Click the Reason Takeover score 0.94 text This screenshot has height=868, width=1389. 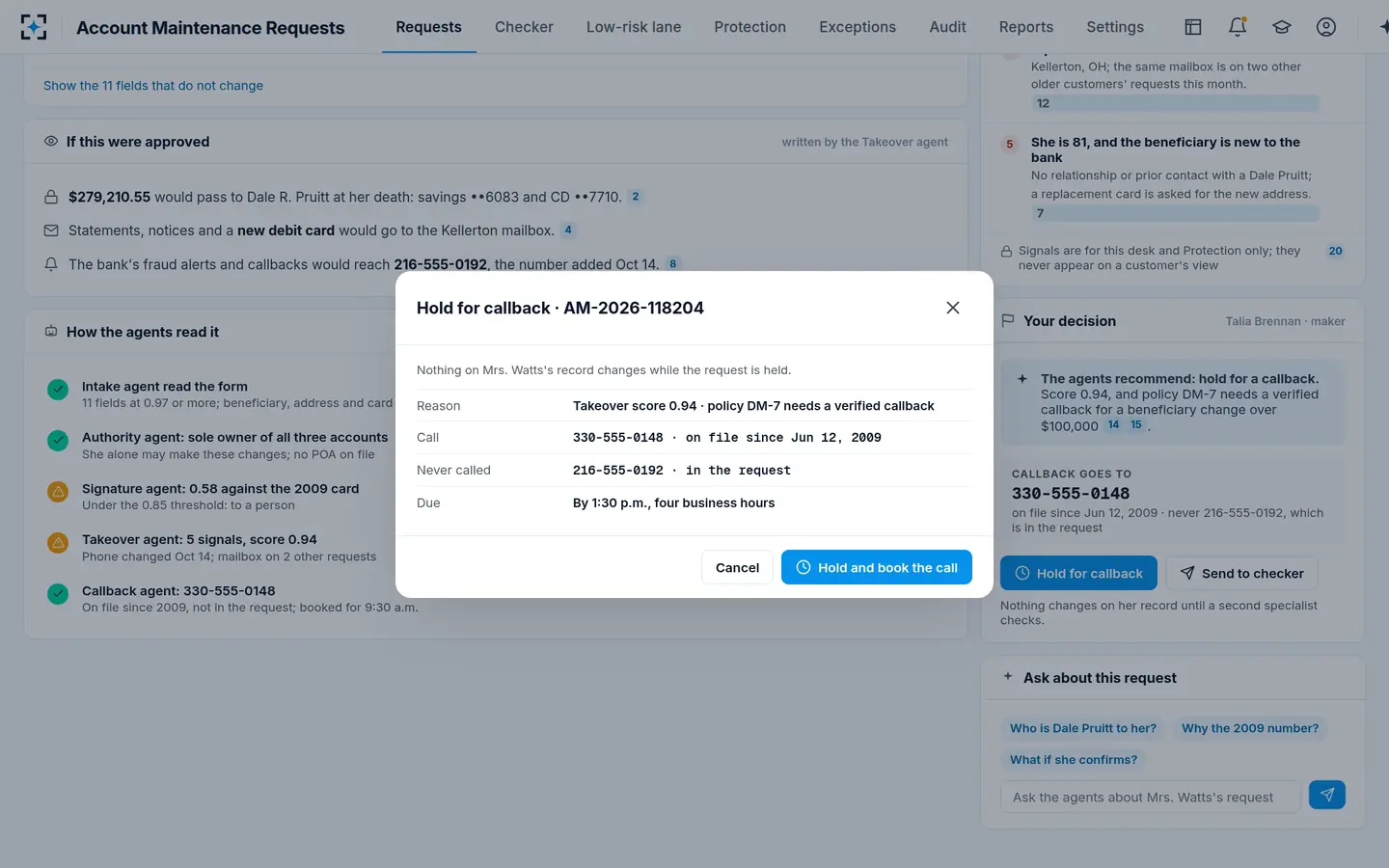[753, 406]
